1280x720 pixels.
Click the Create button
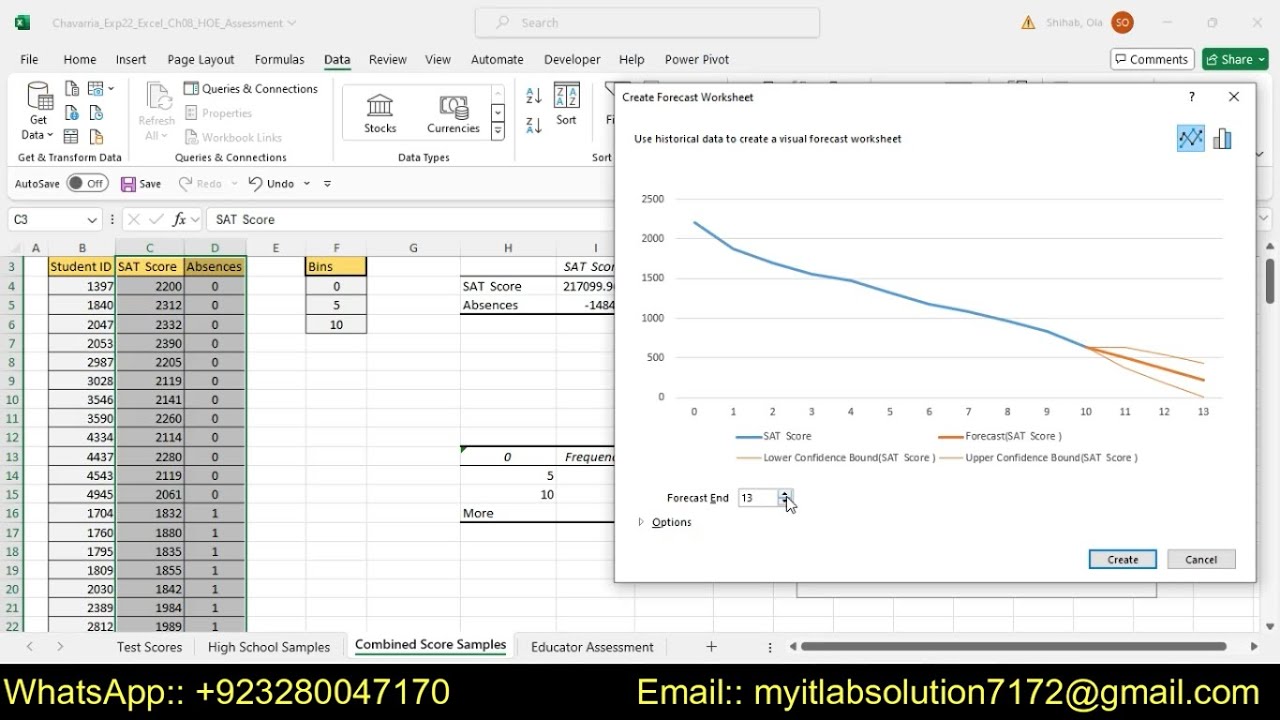coord(1122,559)
